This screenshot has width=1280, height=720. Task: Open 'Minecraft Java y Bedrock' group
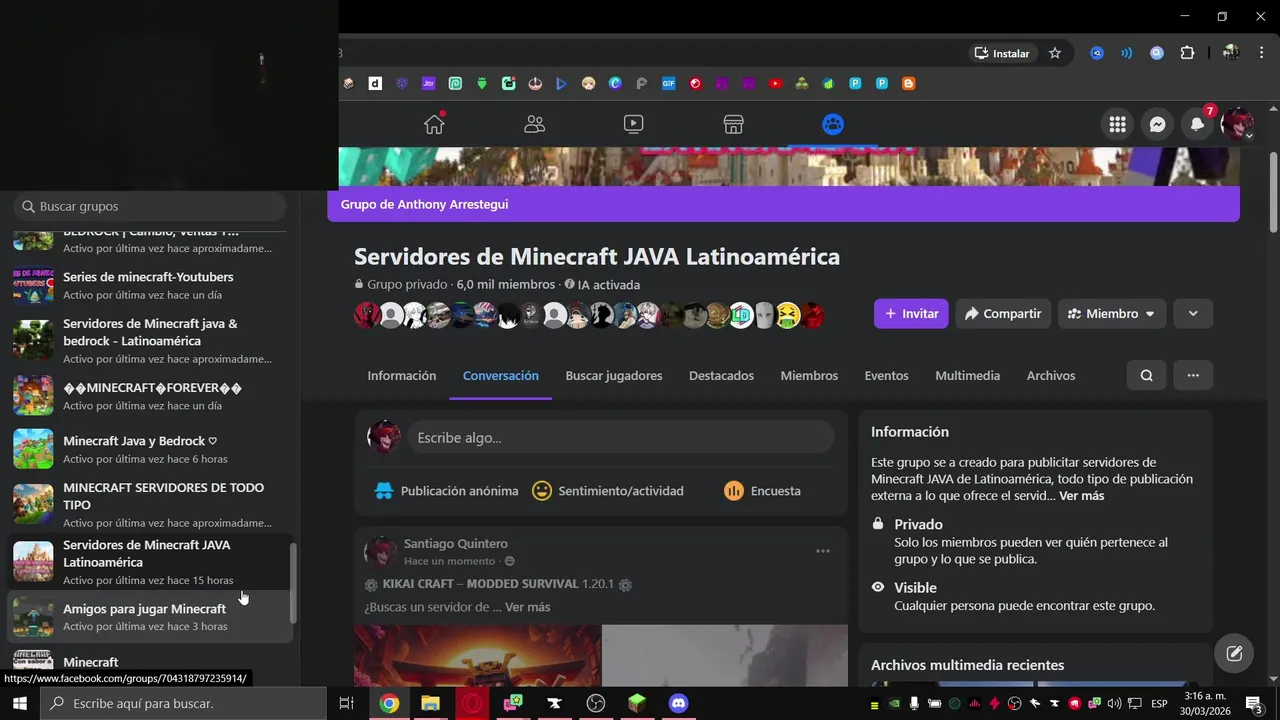pos(150,449)
